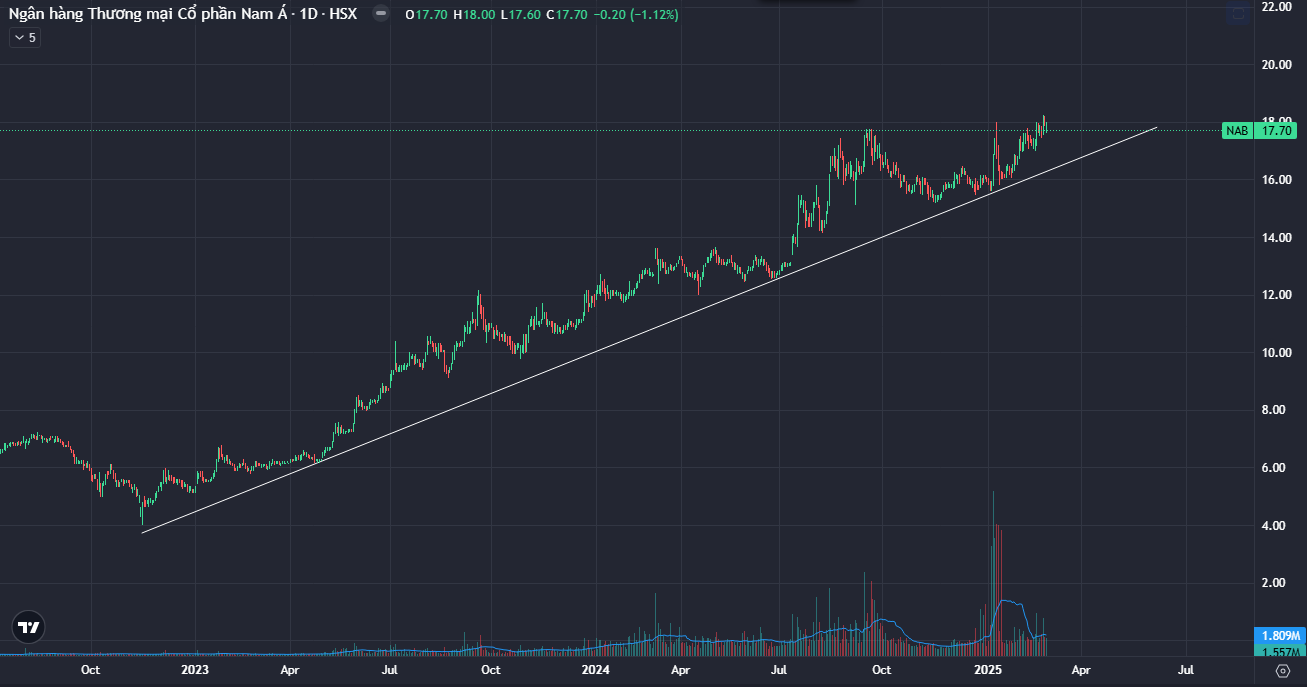Click the 2024 label on time axis
The width and height of the screenshot is (1307, 687).
pos(596,670)
